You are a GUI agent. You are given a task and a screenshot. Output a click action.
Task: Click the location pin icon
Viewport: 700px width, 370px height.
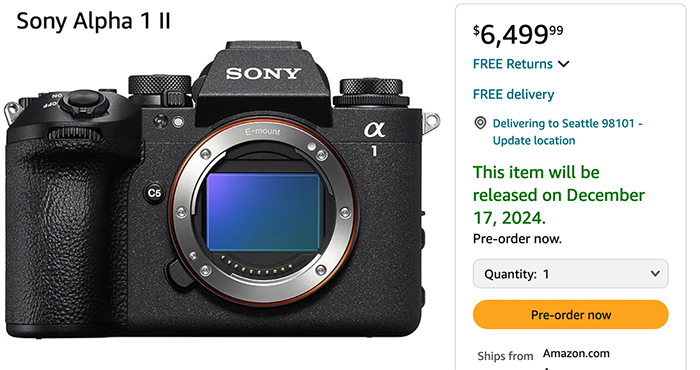(x=480, y=123)
